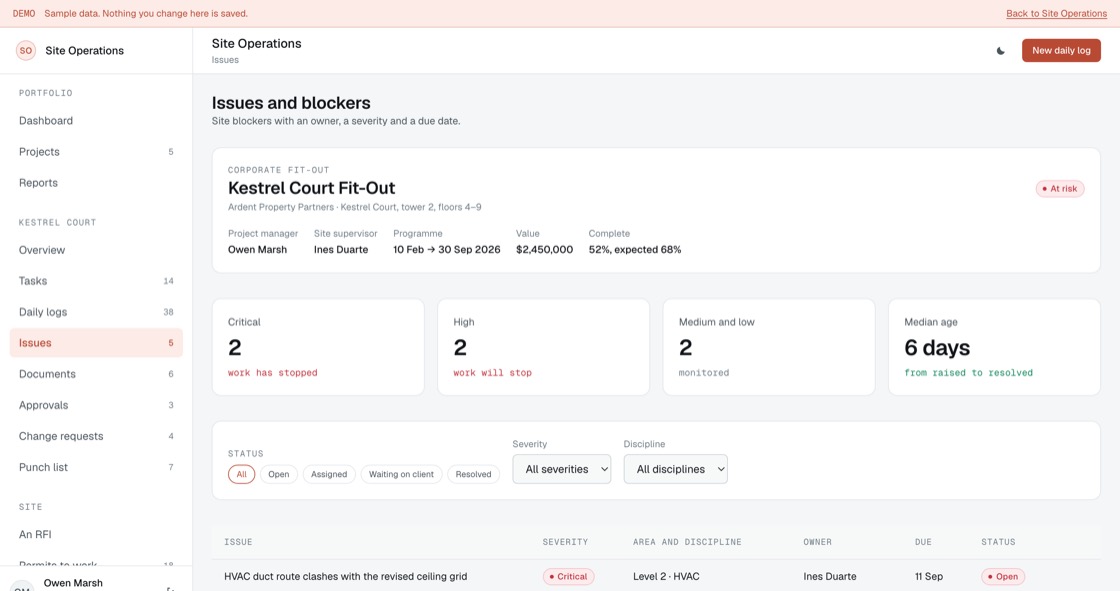The image size is (1120, 591).
Task: Click the Medium and low summary card
Action: [769, 347]
